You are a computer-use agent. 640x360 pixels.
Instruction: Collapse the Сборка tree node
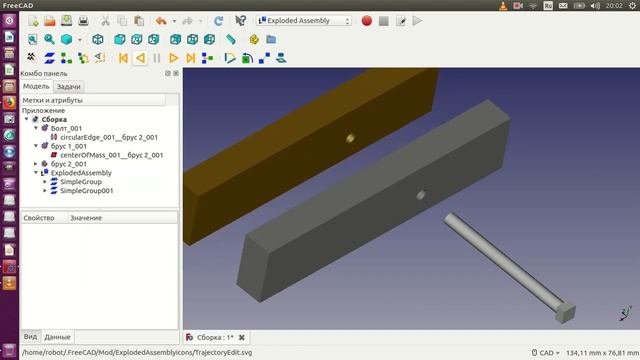27,119
